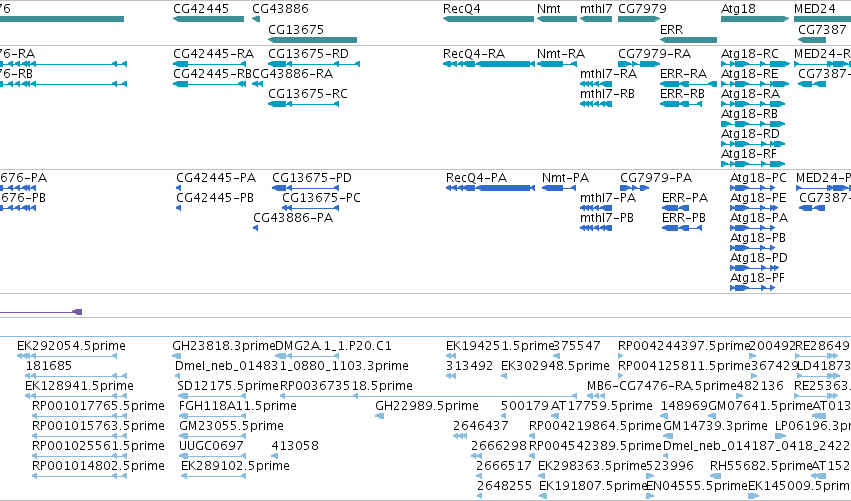Click the RecQ4-RA transcript glyph

488,64
